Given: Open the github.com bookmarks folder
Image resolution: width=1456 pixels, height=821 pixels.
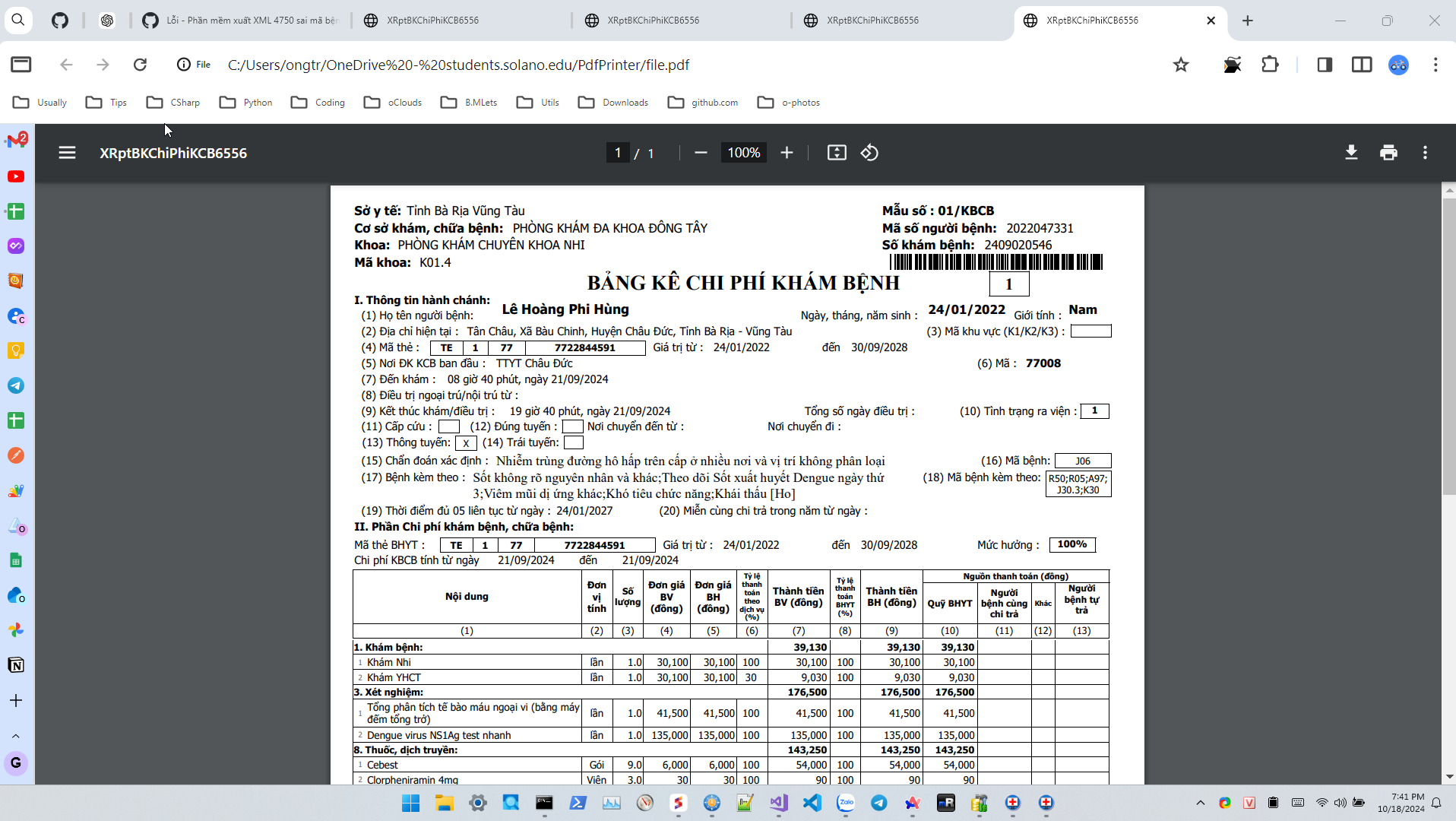Looking at the screenshot, I should 703,103.
